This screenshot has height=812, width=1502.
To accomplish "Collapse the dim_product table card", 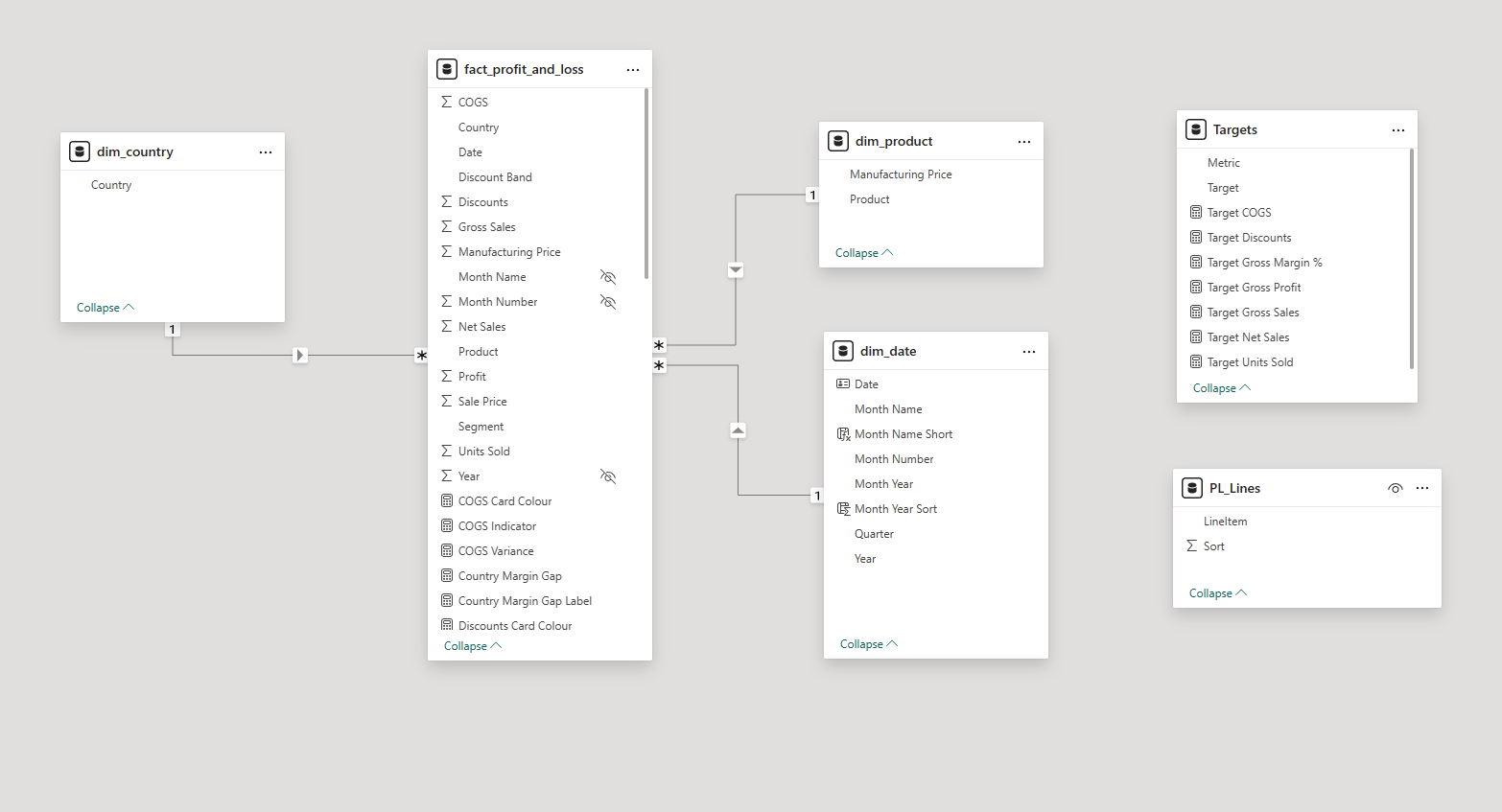I will point(863,253).
